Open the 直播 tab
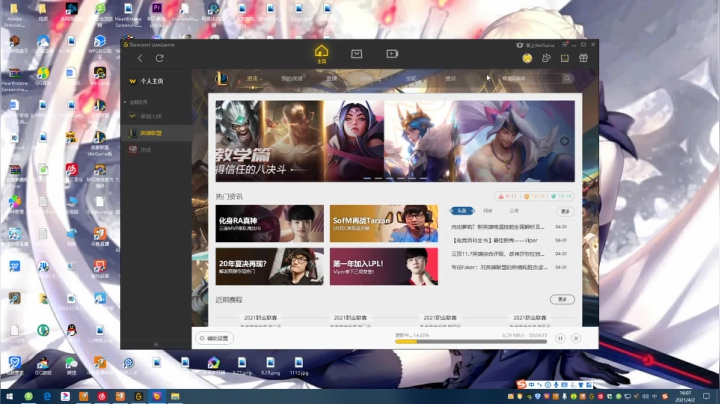Screen dimensions: 720x404 click(332, 79)
